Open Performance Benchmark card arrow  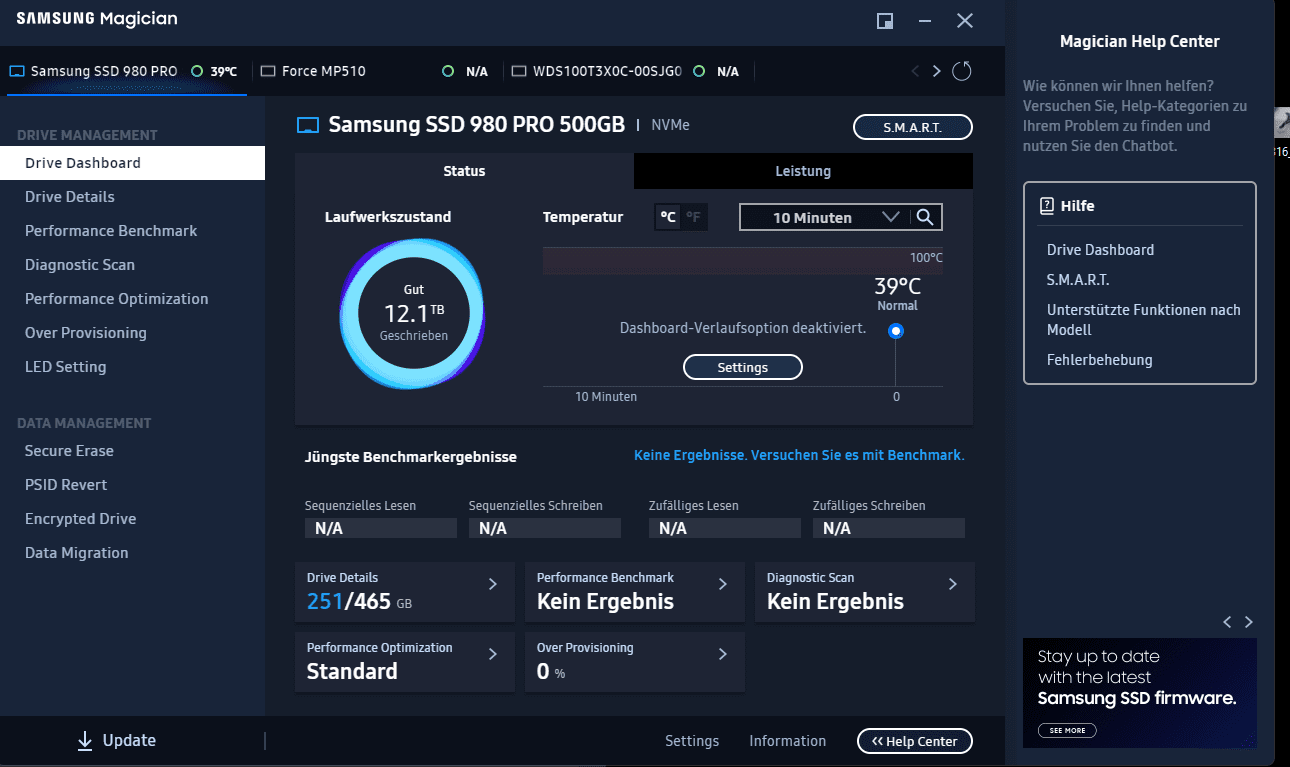722,584
